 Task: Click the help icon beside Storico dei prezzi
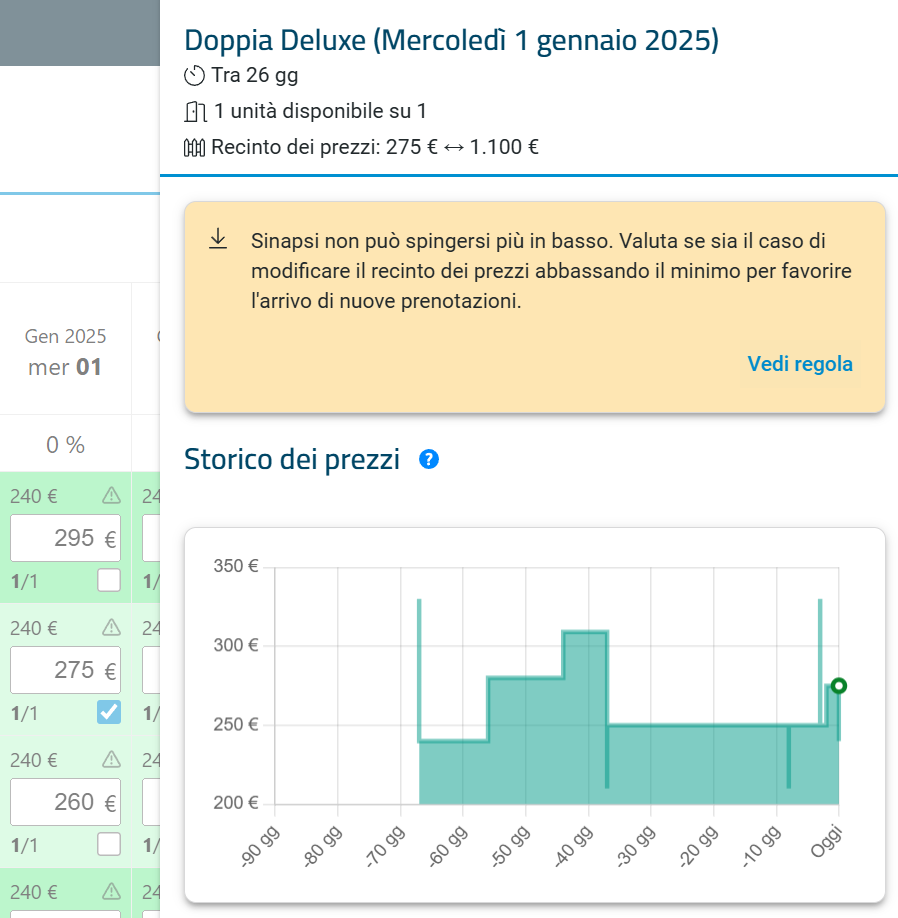click(429, 459)
